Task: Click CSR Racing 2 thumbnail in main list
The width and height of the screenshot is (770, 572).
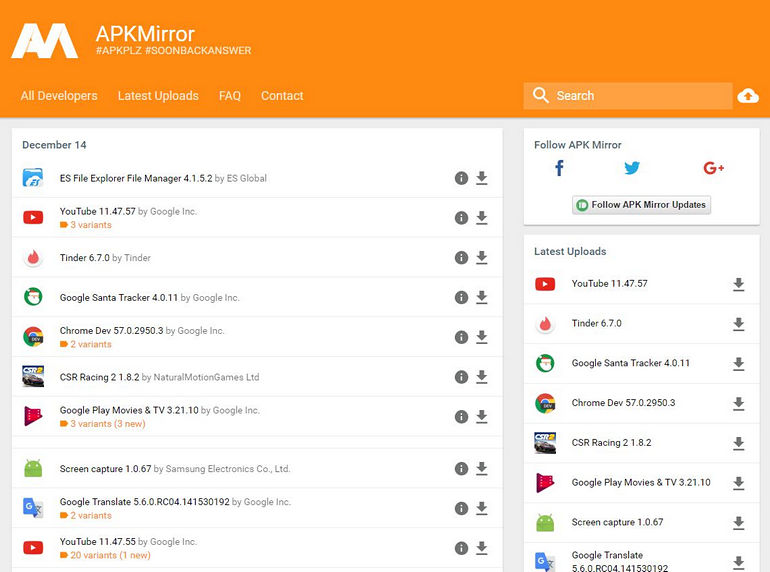Action: tap(33, 377)
